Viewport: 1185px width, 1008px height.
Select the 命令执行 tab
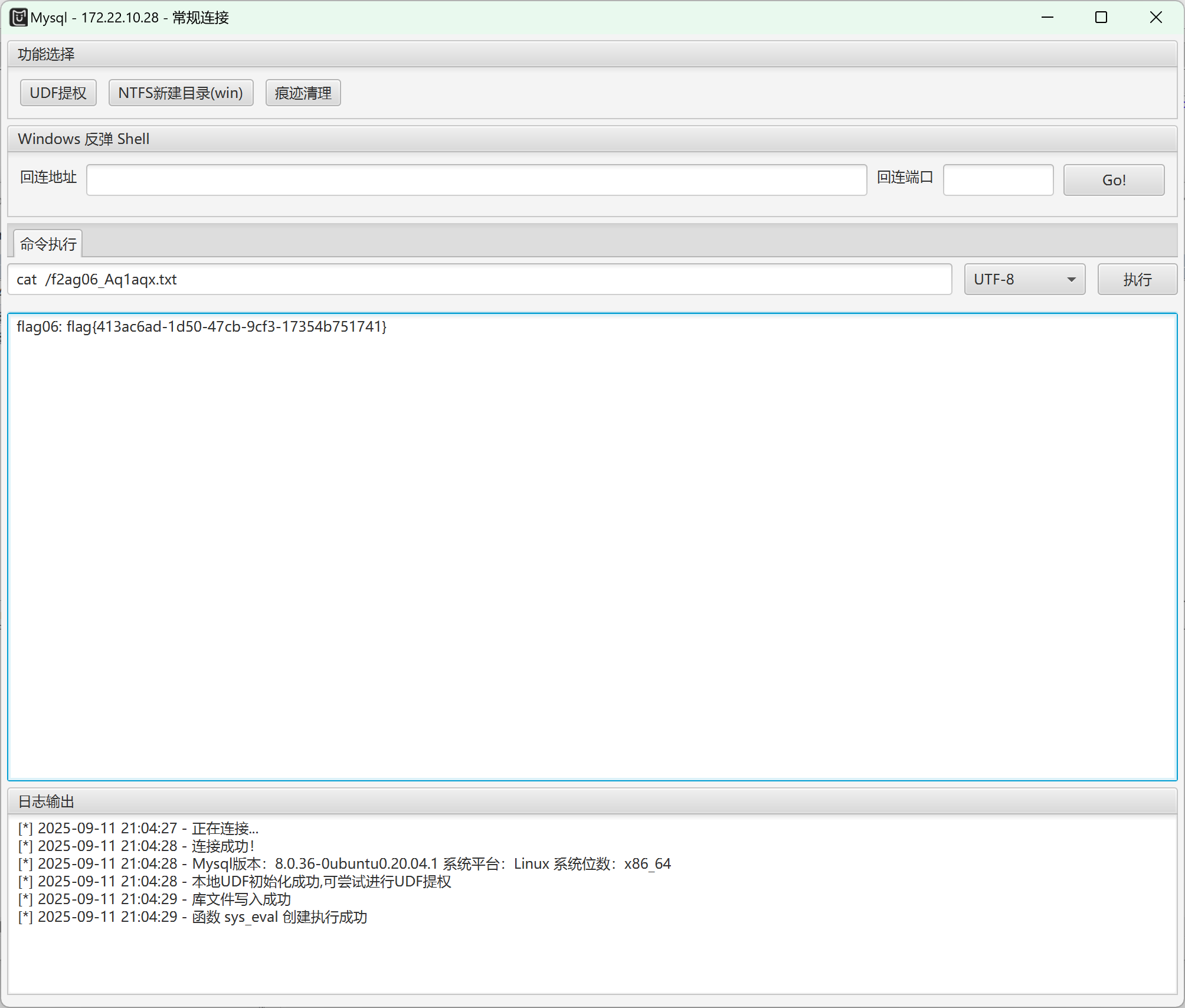pos(48,244)
